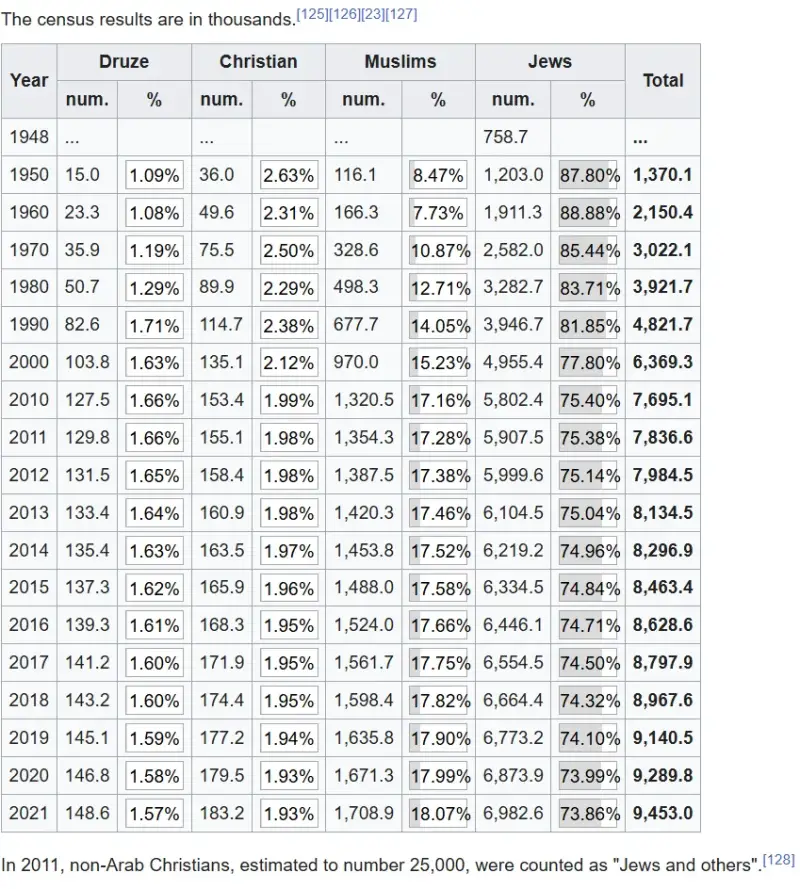800x889 pixels.
Task: Click the 87.80% Jews percentage bar for 1950
Action: [589, 176]
